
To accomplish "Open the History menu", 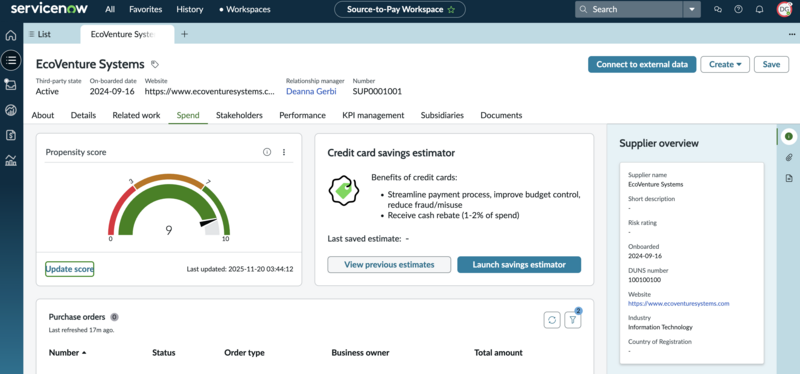I will pyautogui.click(x=190, y=9).
